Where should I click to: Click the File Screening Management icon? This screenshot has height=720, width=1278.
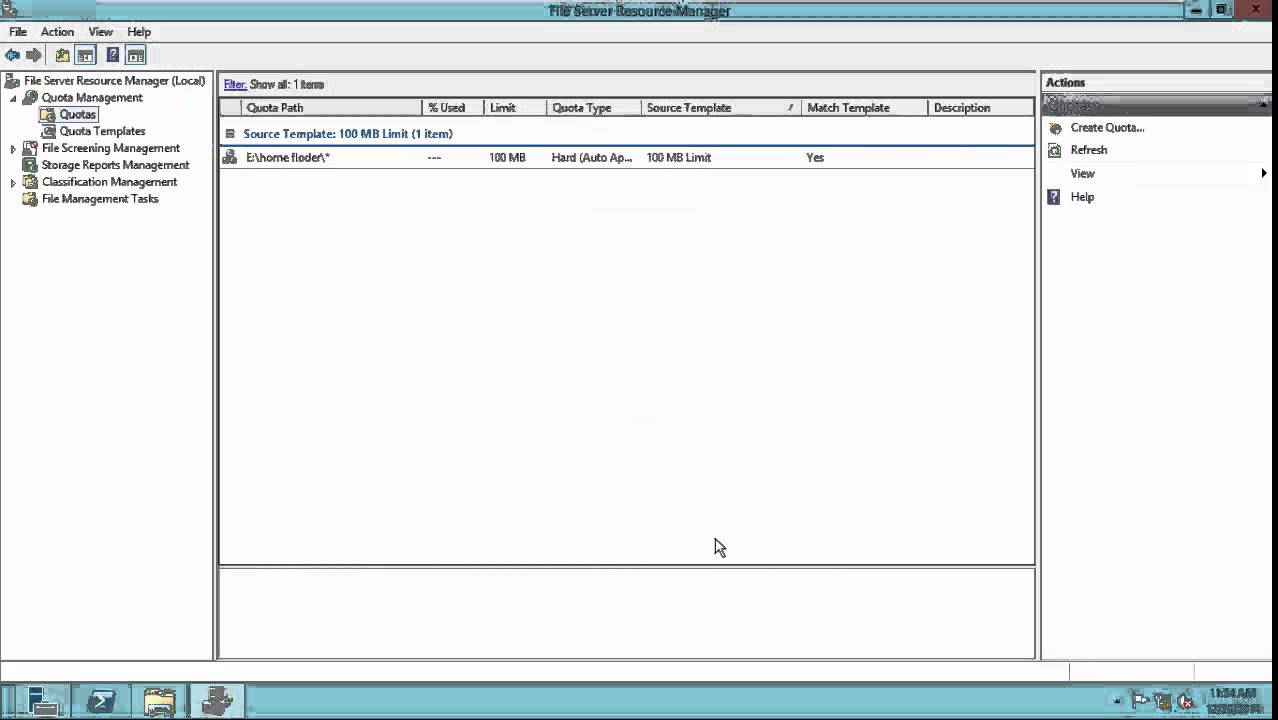(x=30, y=148)
